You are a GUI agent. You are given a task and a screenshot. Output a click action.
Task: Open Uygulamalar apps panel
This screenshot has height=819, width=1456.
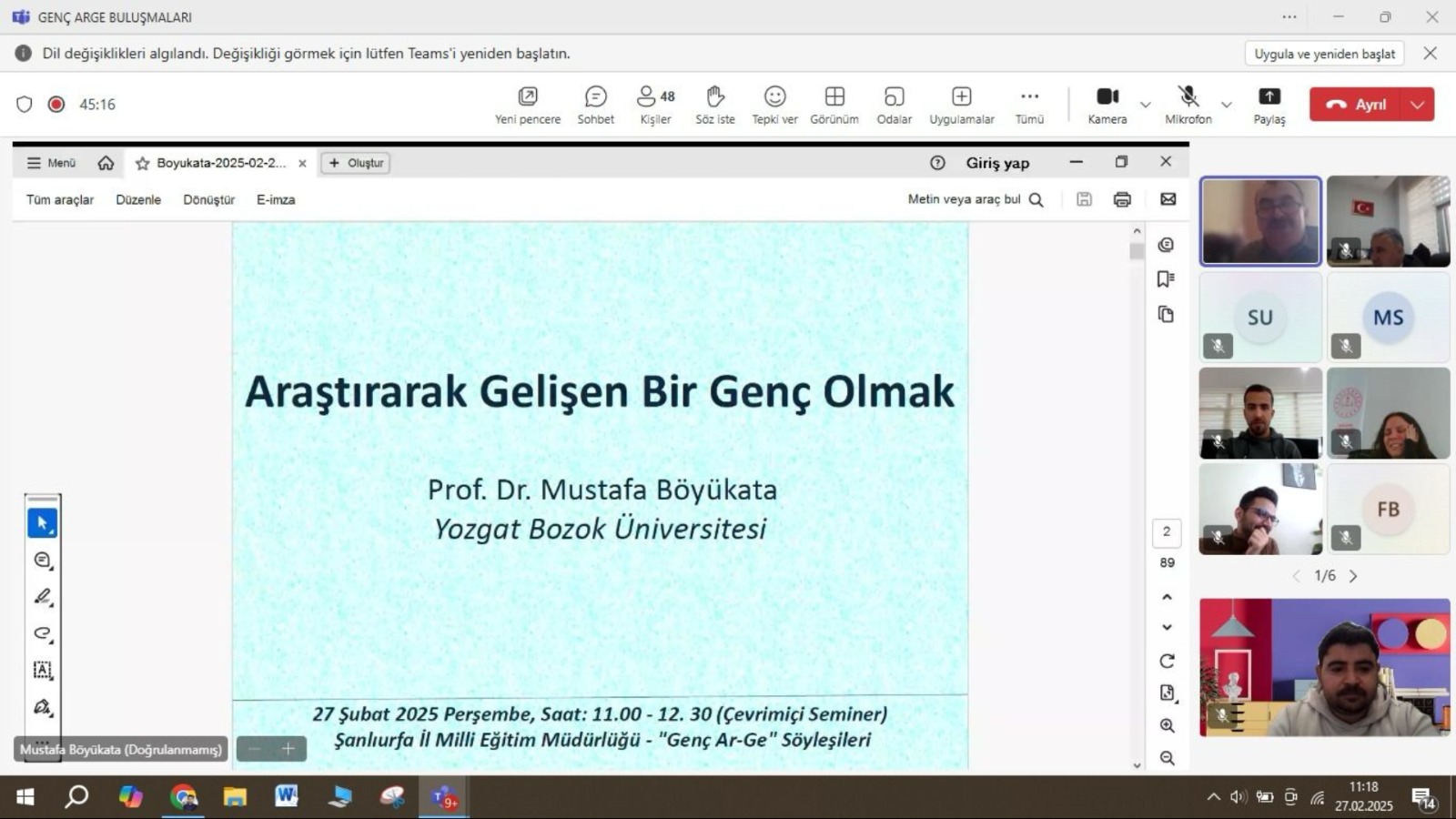(961, 105)
